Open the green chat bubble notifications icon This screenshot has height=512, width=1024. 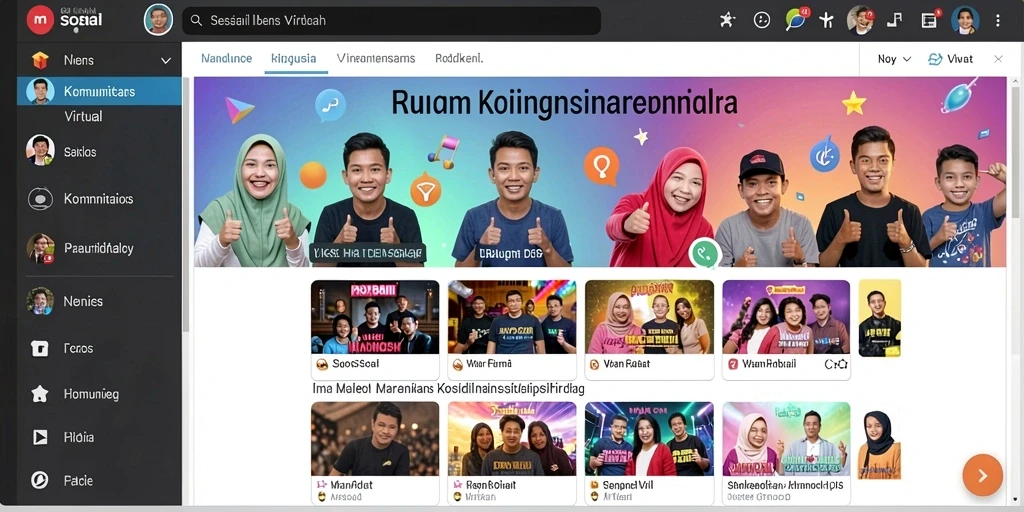point(796,20)
